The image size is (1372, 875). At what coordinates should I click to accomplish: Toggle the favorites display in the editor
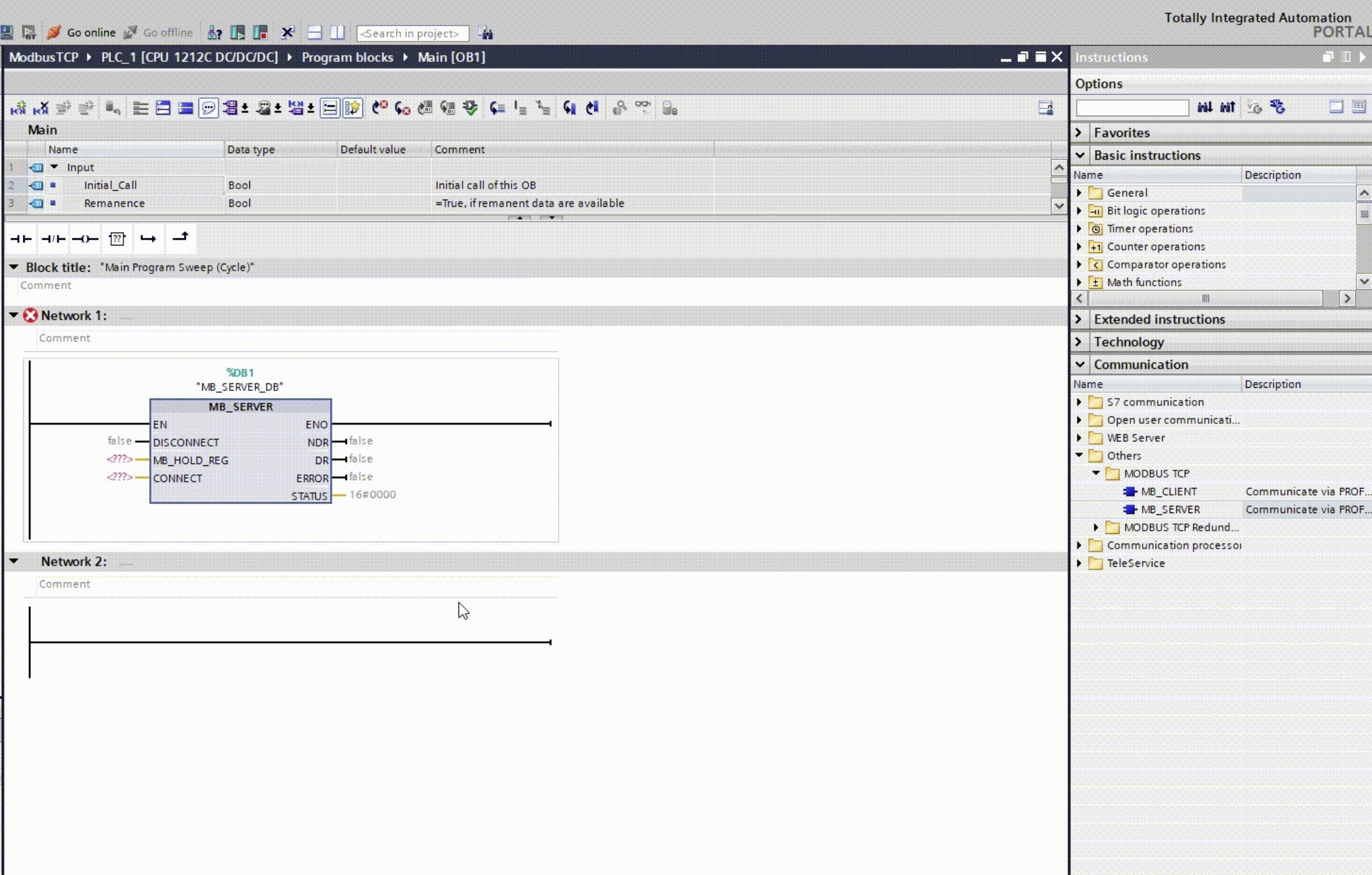pos(353,108)
